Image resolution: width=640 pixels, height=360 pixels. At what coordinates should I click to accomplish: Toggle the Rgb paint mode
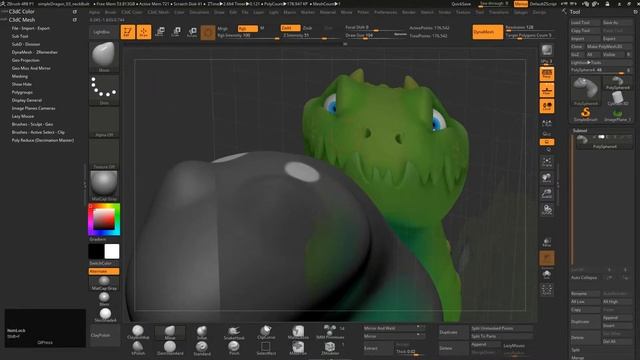[x=247, y=28]
